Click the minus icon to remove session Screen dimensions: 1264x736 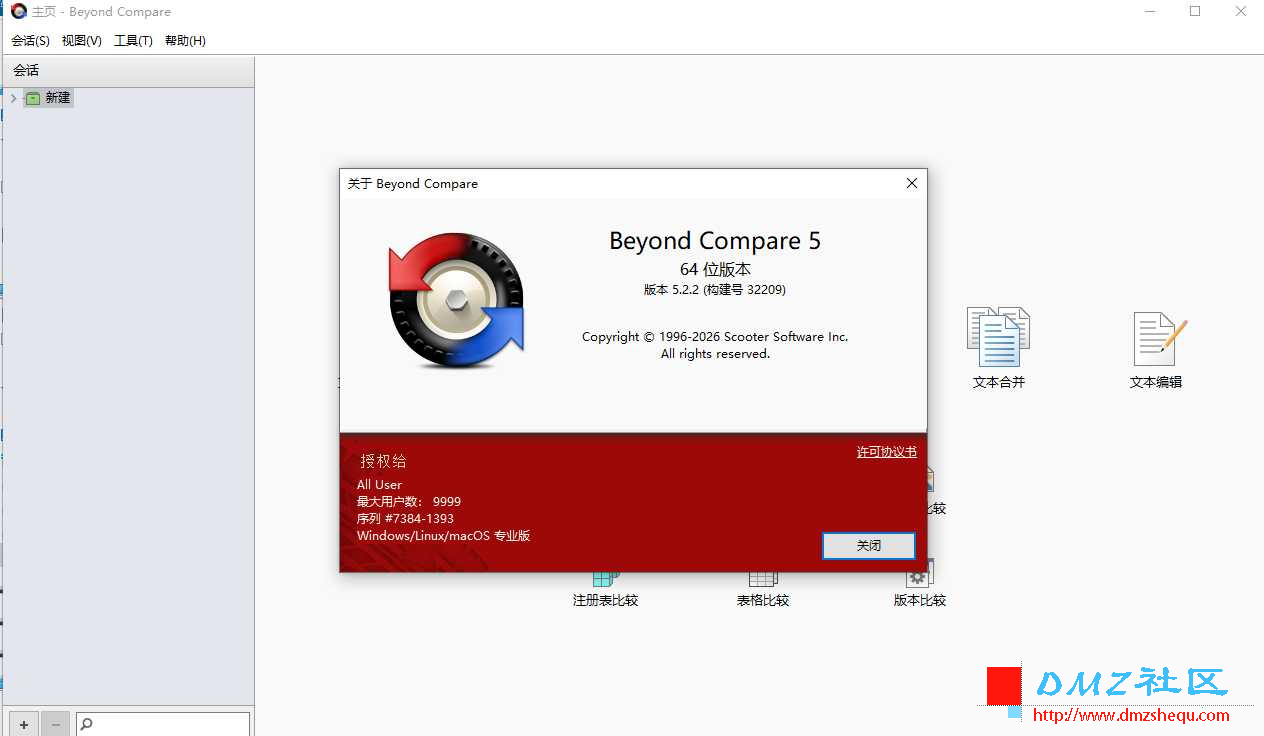tap(56, 724)
